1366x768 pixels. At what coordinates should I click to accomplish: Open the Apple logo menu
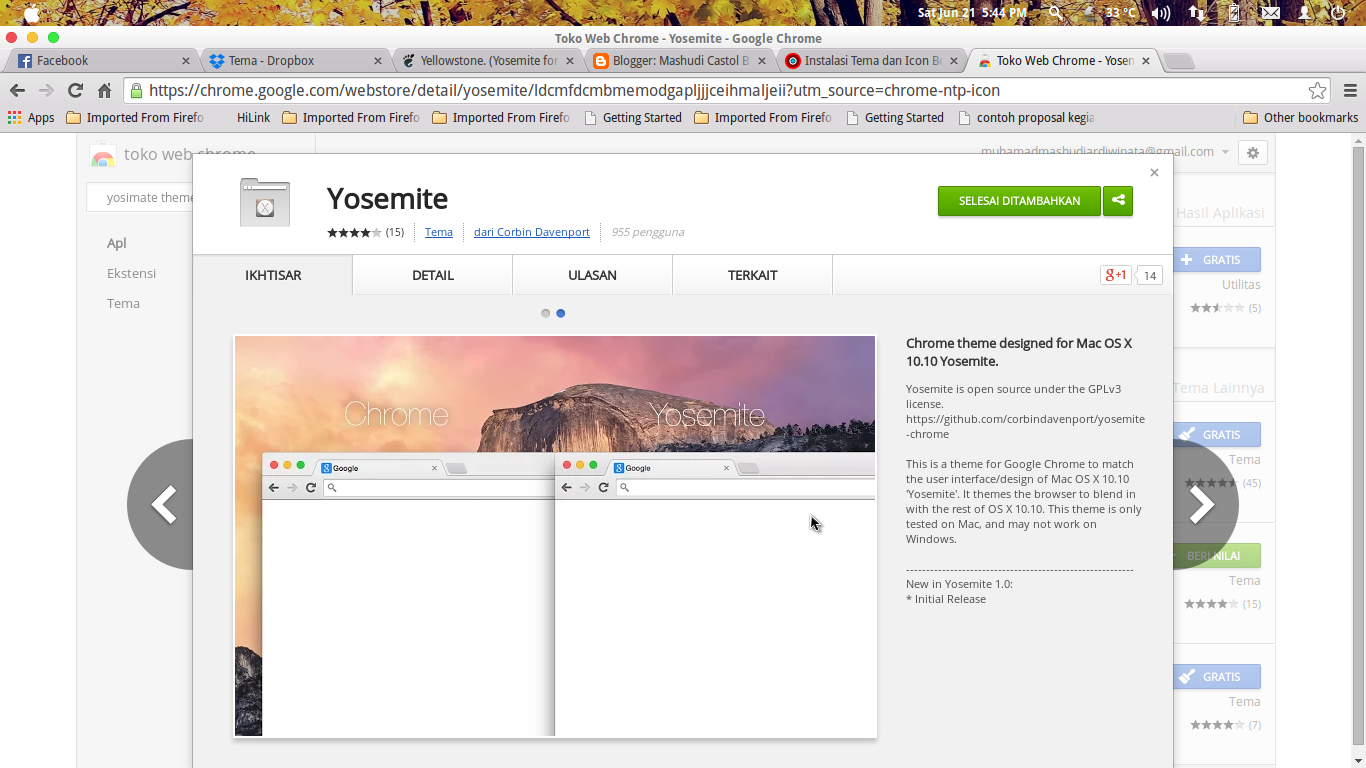coord(31,13)
